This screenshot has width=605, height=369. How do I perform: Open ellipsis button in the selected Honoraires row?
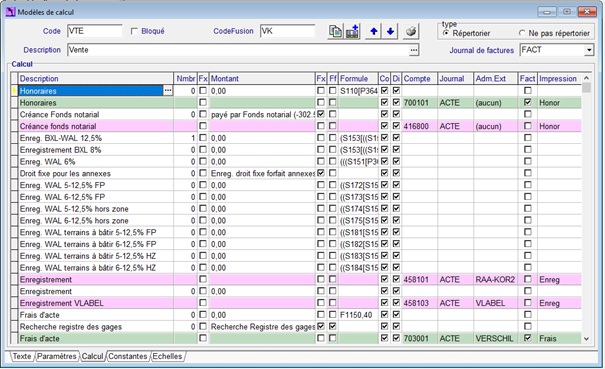click(168, 91)
